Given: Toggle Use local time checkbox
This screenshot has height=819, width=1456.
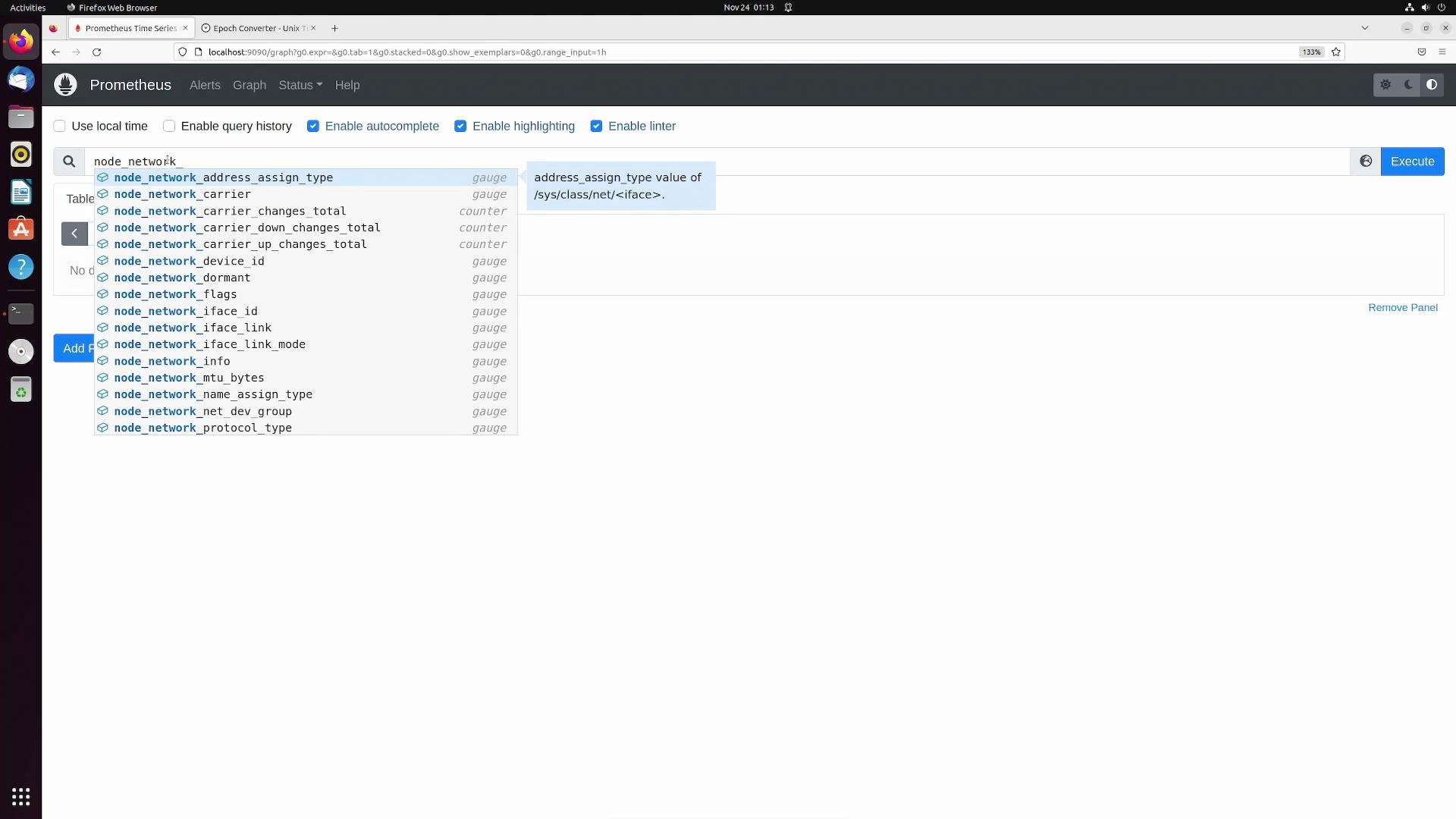Looking at the screenshot, I should point(59,126).
